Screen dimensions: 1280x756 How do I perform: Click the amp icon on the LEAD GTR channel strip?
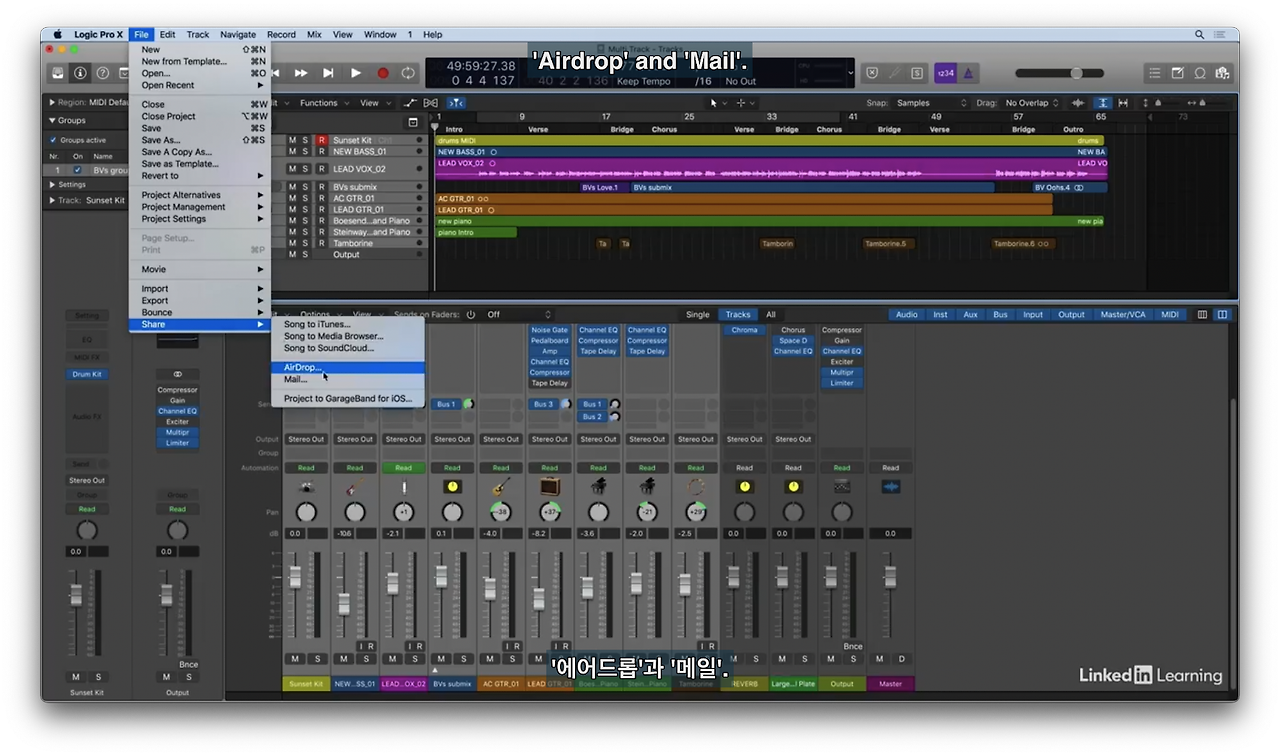tap(550, 488)
